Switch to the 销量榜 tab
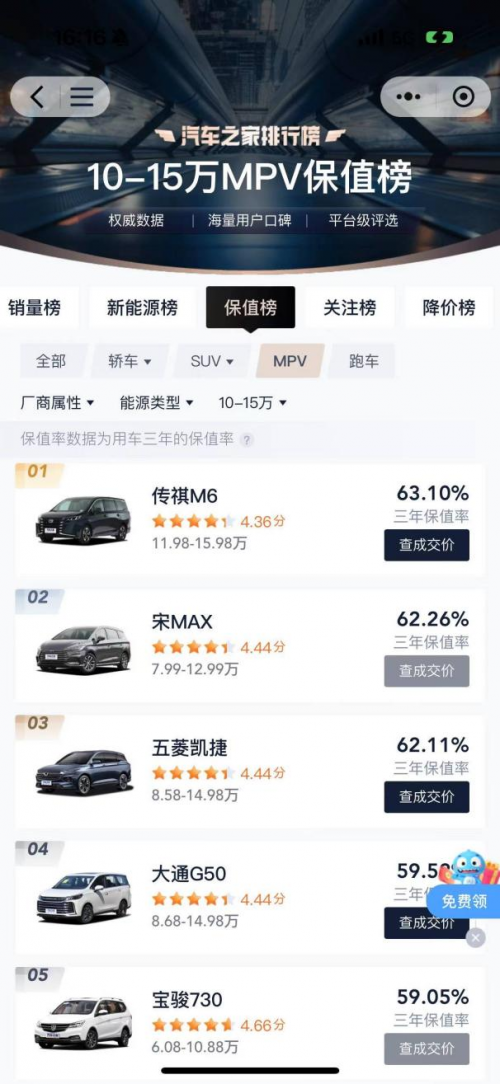500x1084 pixels. click(35, 308)
